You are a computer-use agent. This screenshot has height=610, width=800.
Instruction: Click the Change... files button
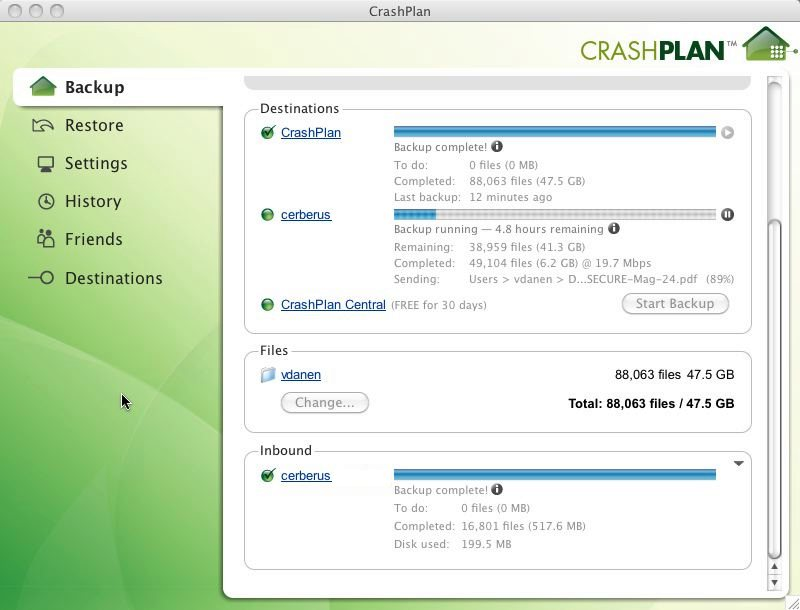pyautogui.click(x=324, y=402)
